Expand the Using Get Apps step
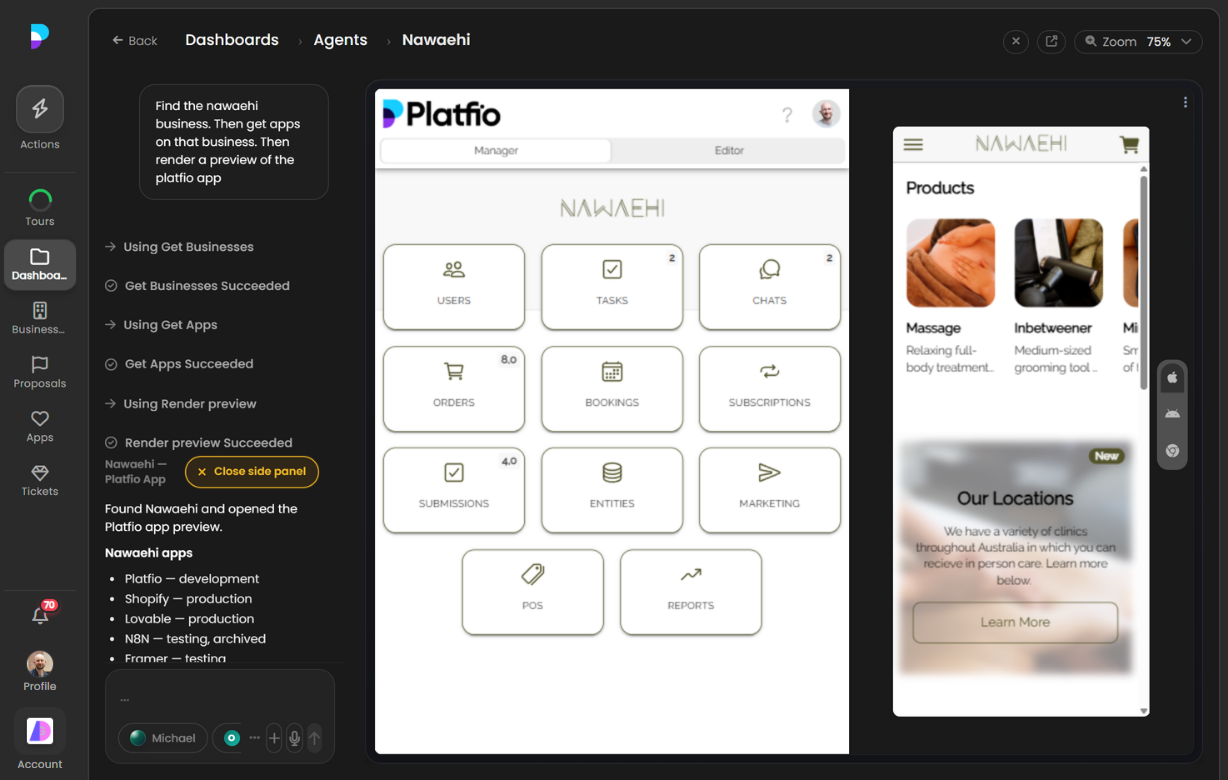This screenshot has width=1228, height=780. pos(161,325)
